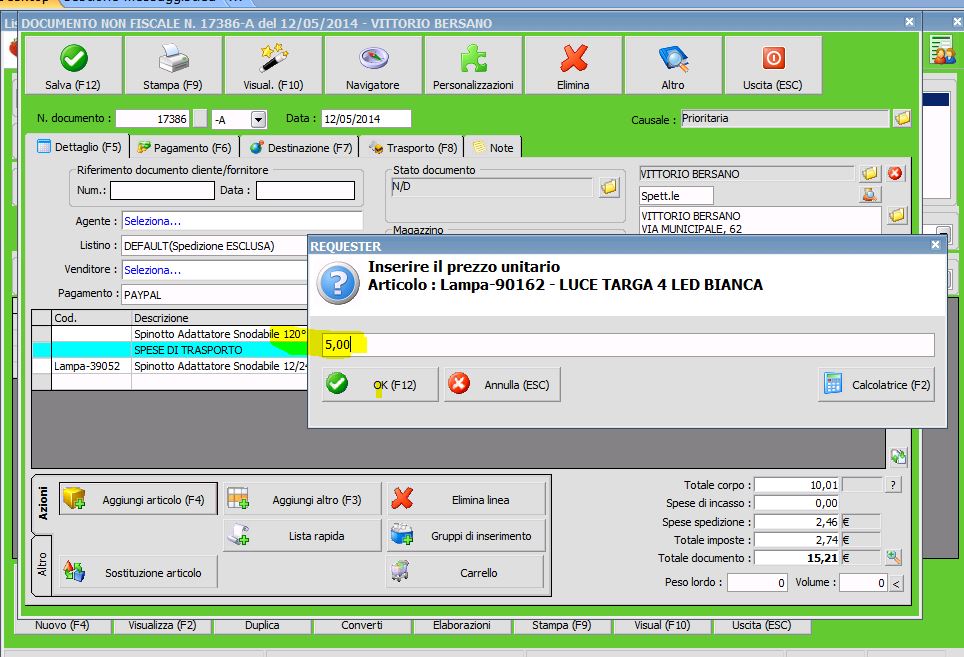964x657 pixels.
Task: Switch to the Trasporto (F8) tab
Action: tap(413, 148)
